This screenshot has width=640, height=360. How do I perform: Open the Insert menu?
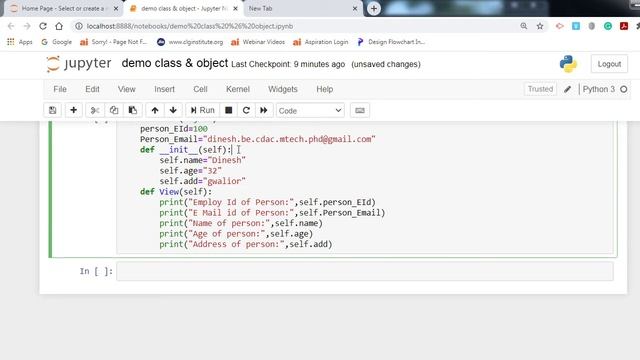point(164,89)
